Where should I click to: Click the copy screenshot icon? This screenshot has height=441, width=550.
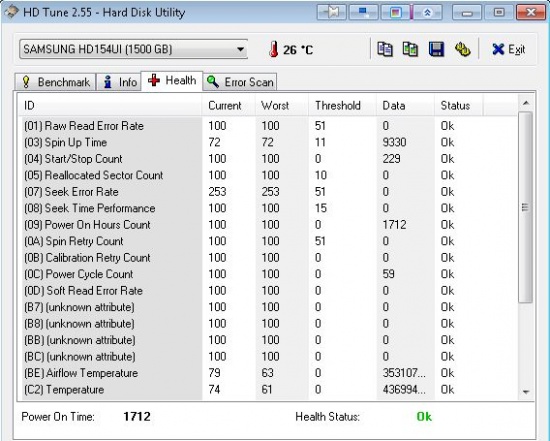(410, 49)
